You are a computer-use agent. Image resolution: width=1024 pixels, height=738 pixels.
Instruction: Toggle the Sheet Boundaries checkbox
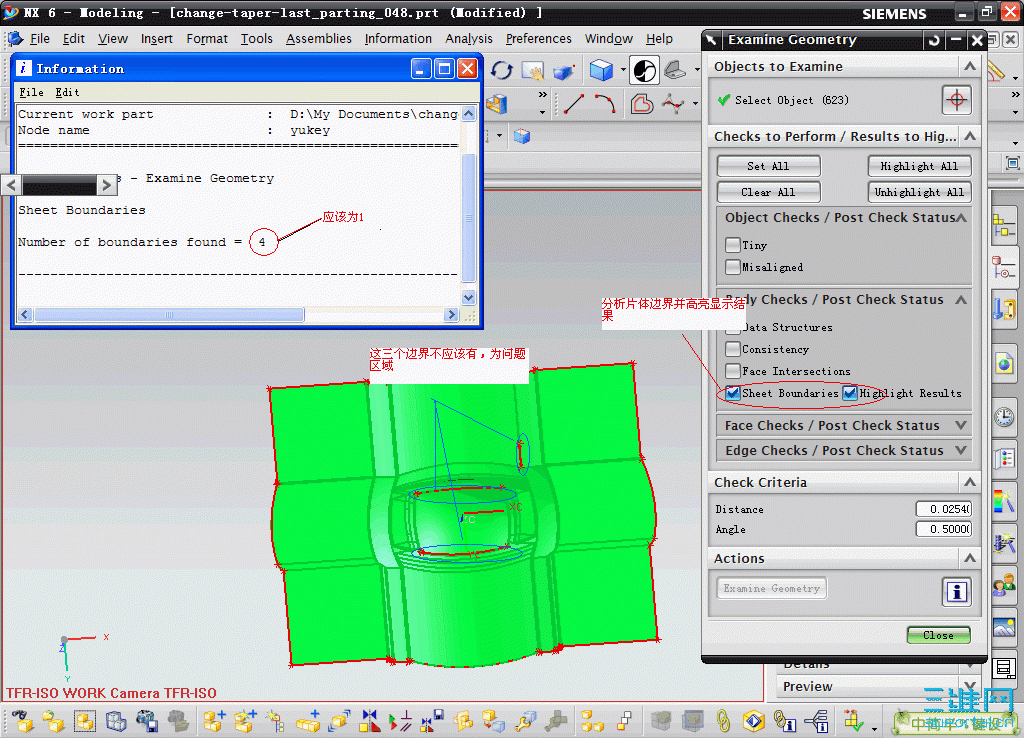733,393
